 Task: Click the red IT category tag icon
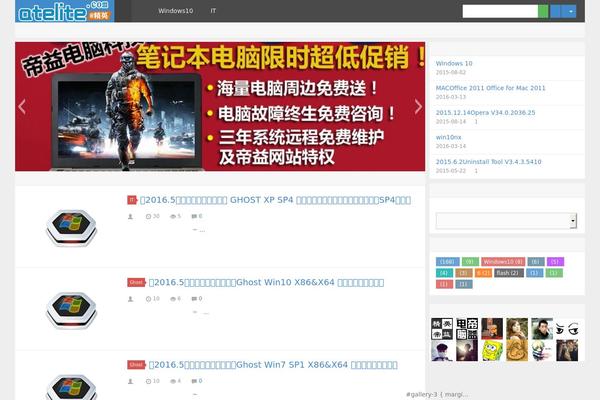click(x=132, y=200)
